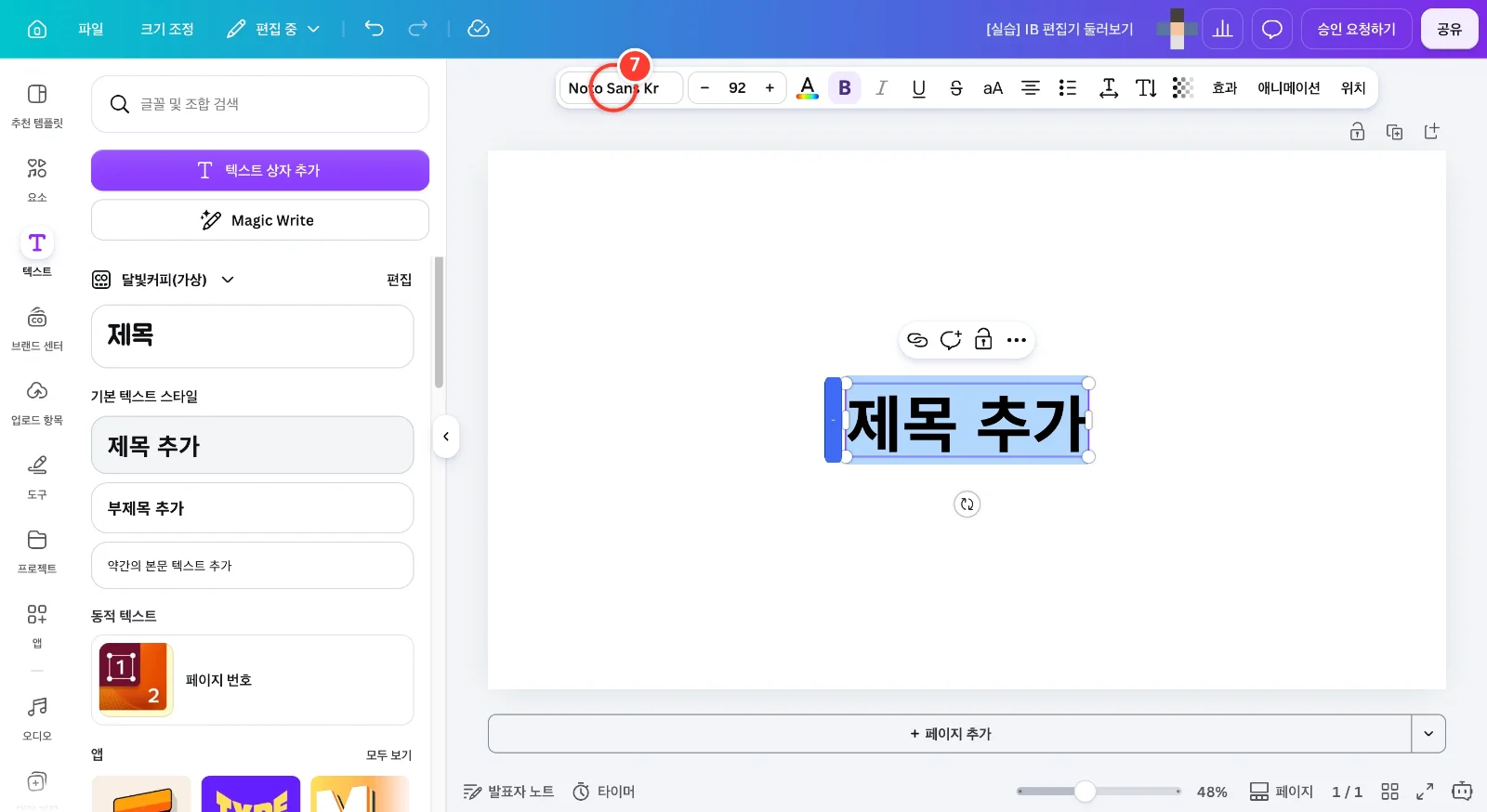Toggle bulleted list formatting
Screen dimensions: 1487x812
1068,88
